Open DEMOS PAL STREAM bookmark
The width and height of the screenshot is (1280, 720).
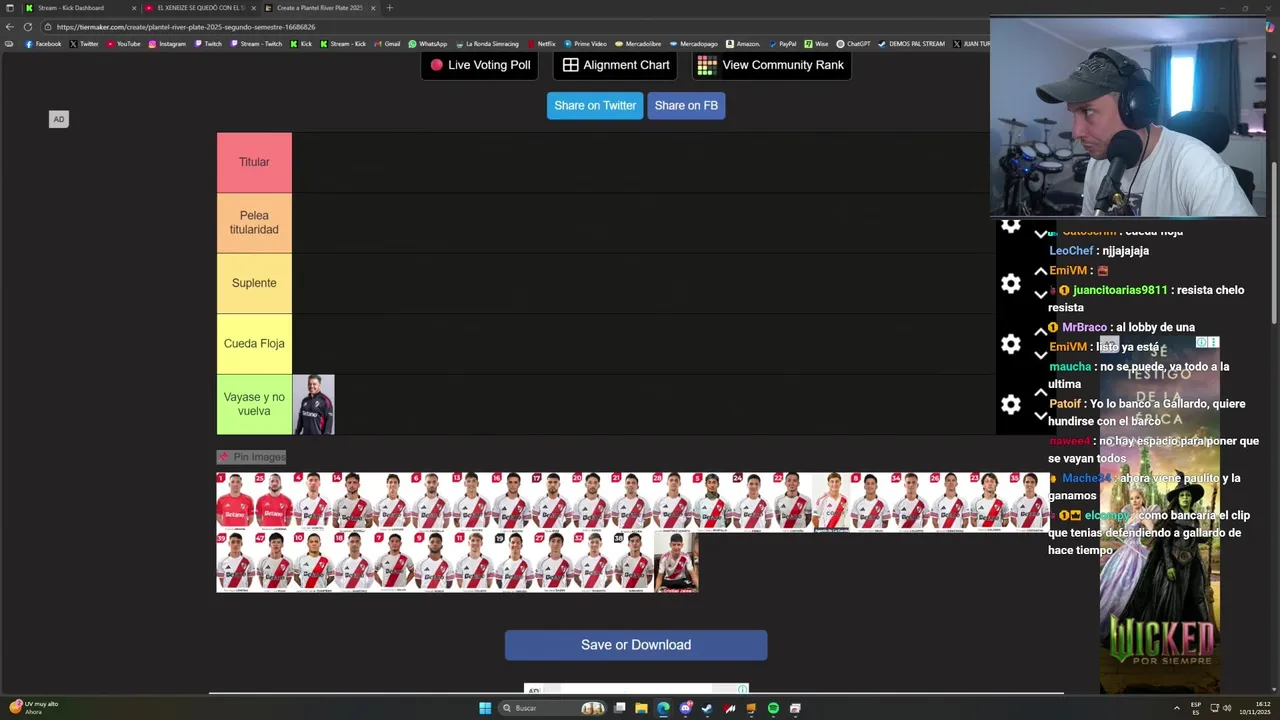point(911,44)
